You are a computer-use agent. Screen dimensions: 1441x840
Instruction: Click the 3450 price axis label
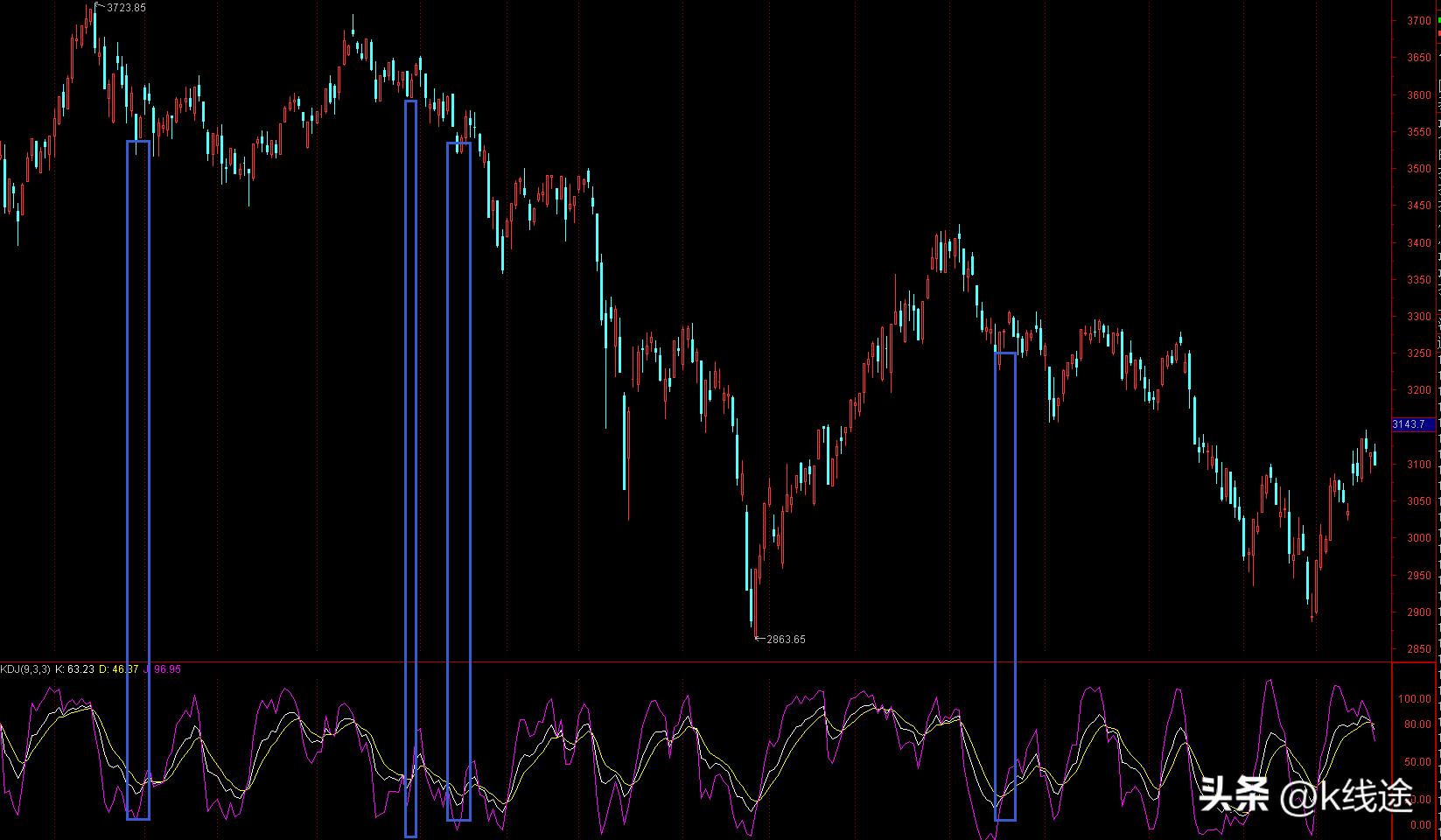(x=1419, y=206)
